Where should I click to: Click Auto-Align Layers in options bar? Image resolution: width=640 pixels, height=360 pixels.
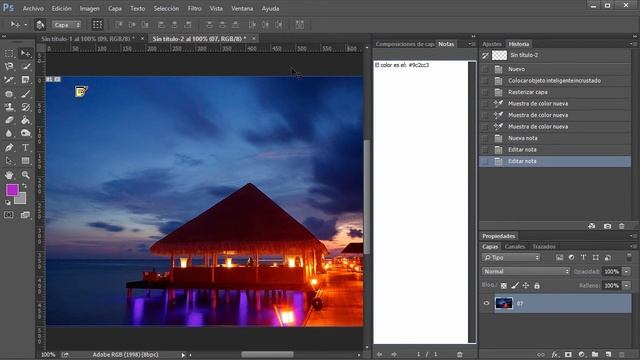(x=300, y=24)
